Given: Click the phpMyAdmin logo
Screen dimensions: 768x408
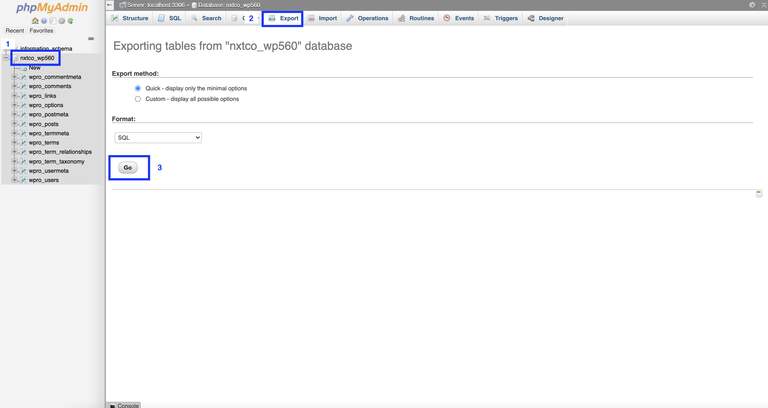Looking at the screenshot, I should coord(52,7).
